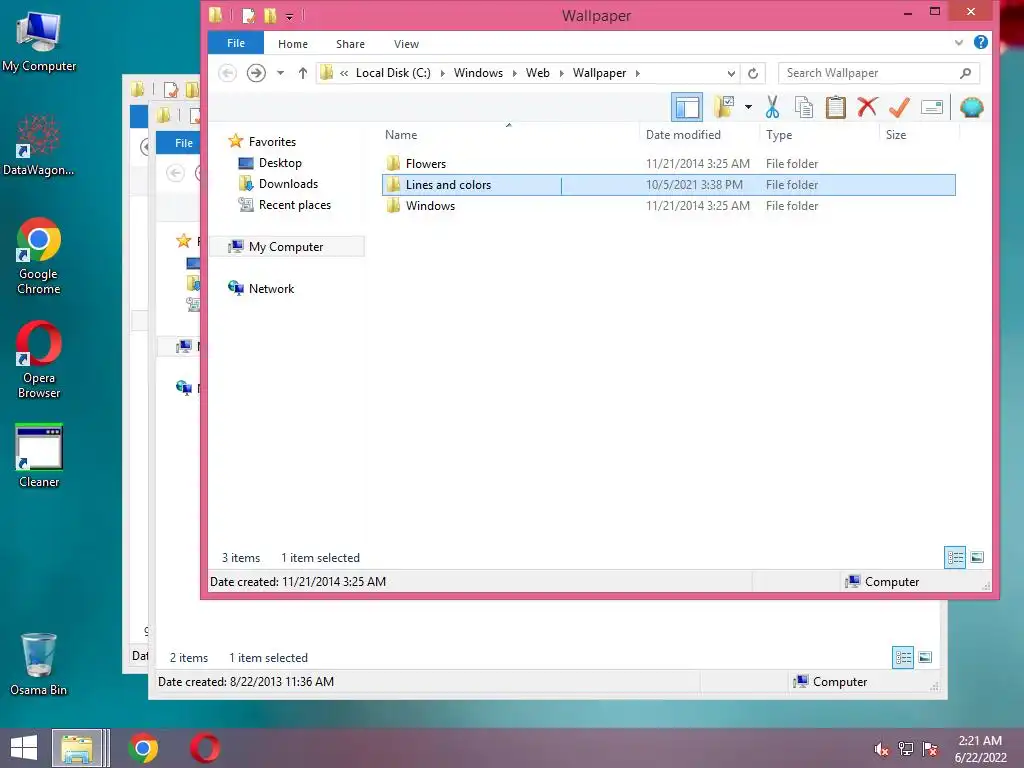Switch background window to details view
Viewport: 1024px width, 768px height.
coord(903,657)
